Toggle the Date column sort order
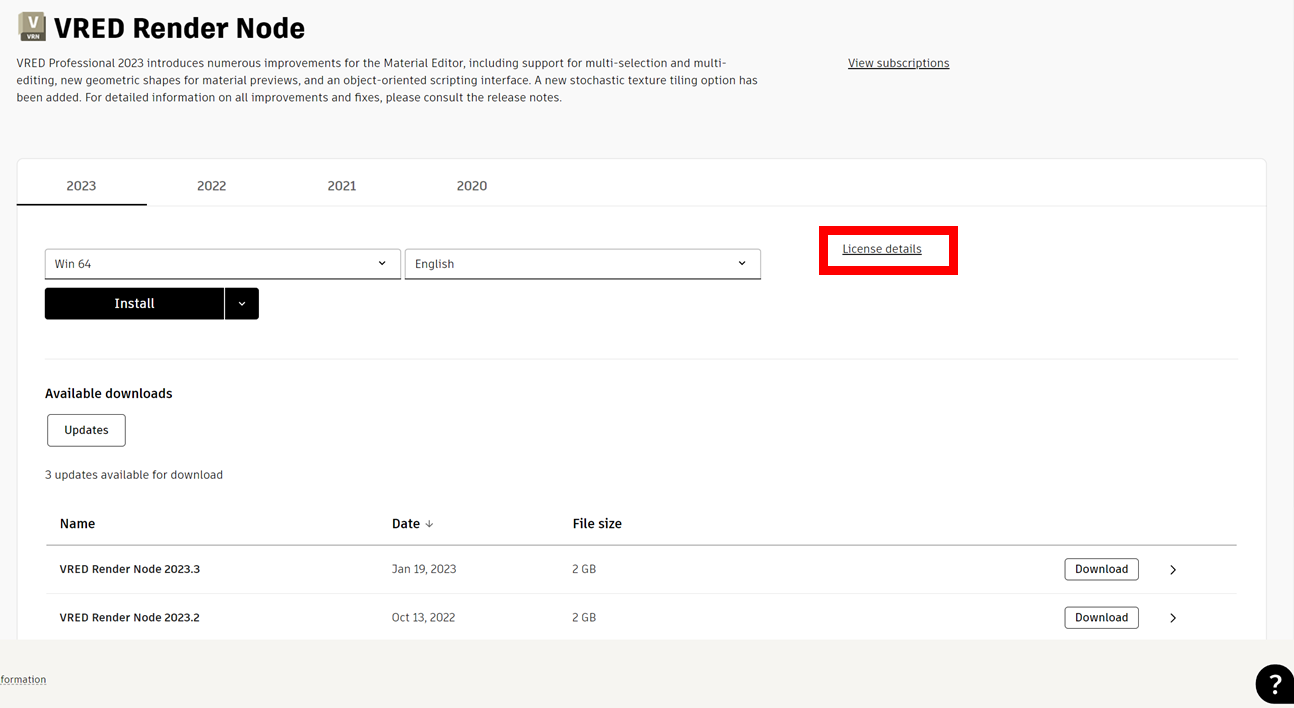Image resolution: width=1294 pixels, height=708 pixels. tap(412, 523)
